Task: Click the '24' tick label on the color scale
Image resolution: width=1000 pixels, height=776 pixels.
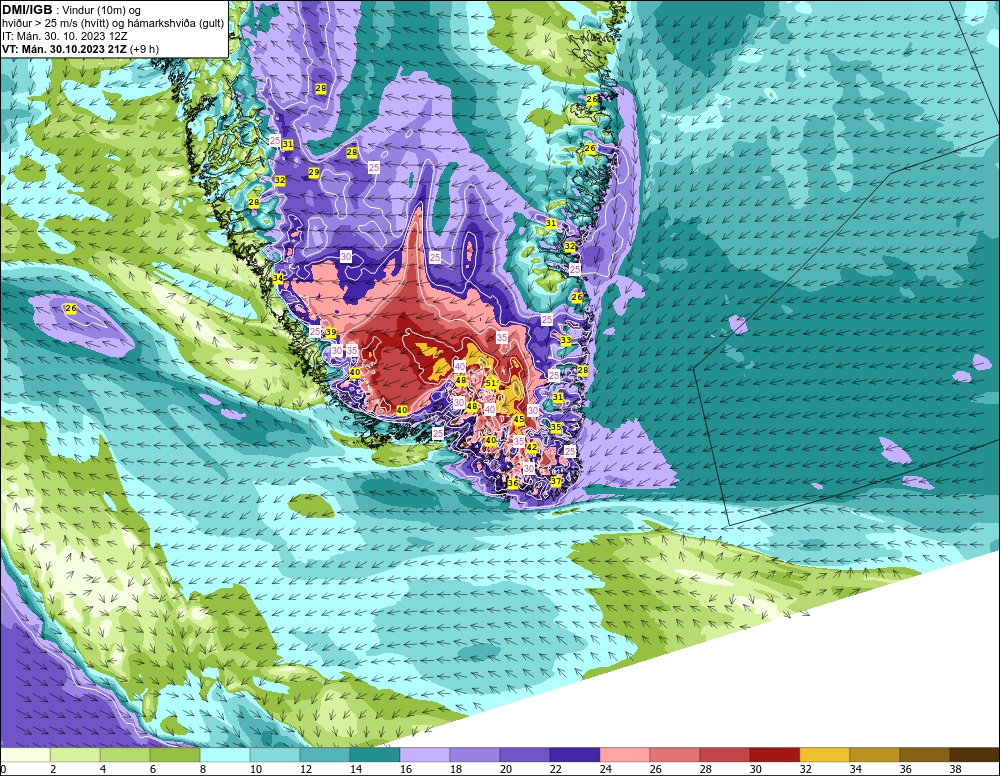Action: (x=605, y=770)
